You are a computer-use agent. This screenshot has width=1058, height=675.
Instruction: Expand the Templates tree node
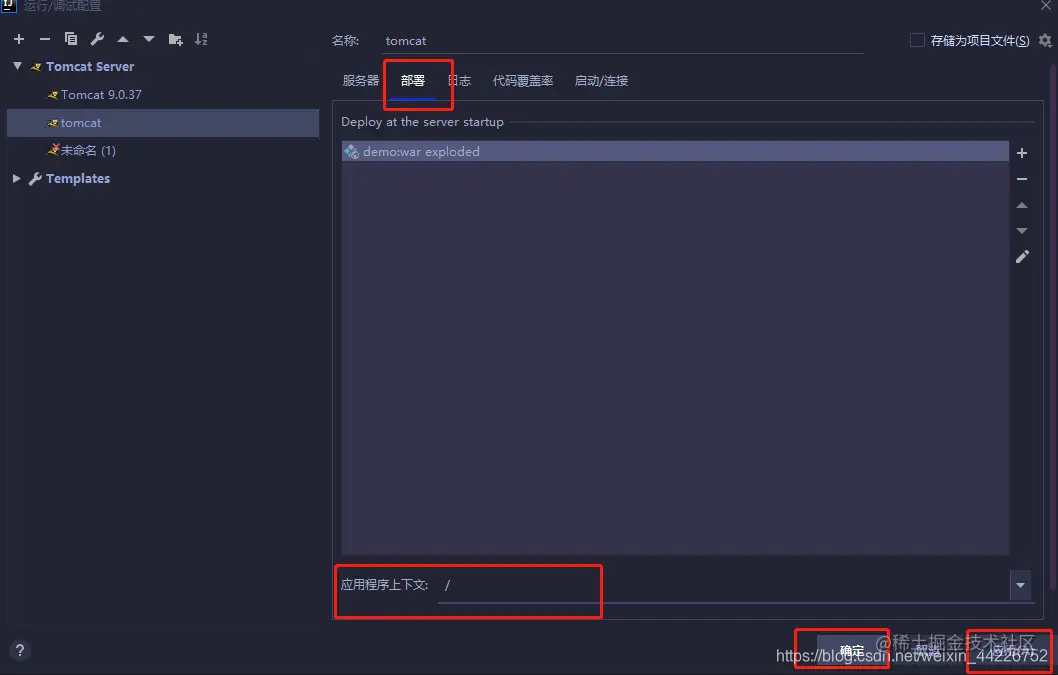pos(15,178)
